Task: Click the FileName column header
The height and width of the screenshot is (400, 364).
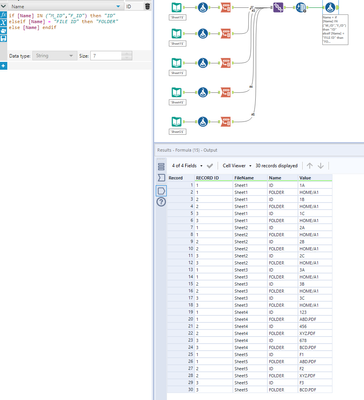Action: [250, 178]
